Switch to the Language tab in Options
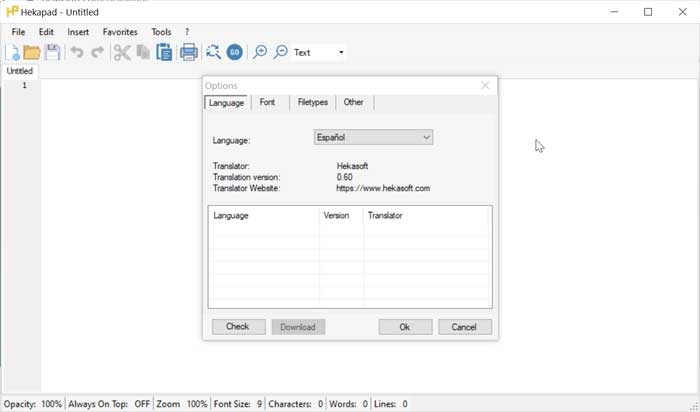Screen dimensions: 700x412 pyautogui.click(x=226, y=103)
